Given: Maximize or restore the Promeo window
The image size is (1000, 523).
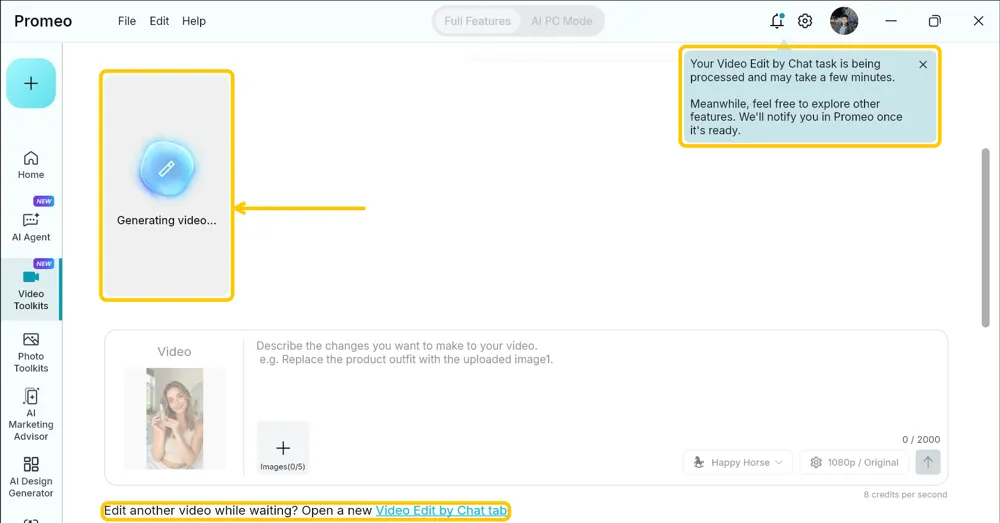Looking at the screenshot, I should pyautogui.click(x=934, y=21).
